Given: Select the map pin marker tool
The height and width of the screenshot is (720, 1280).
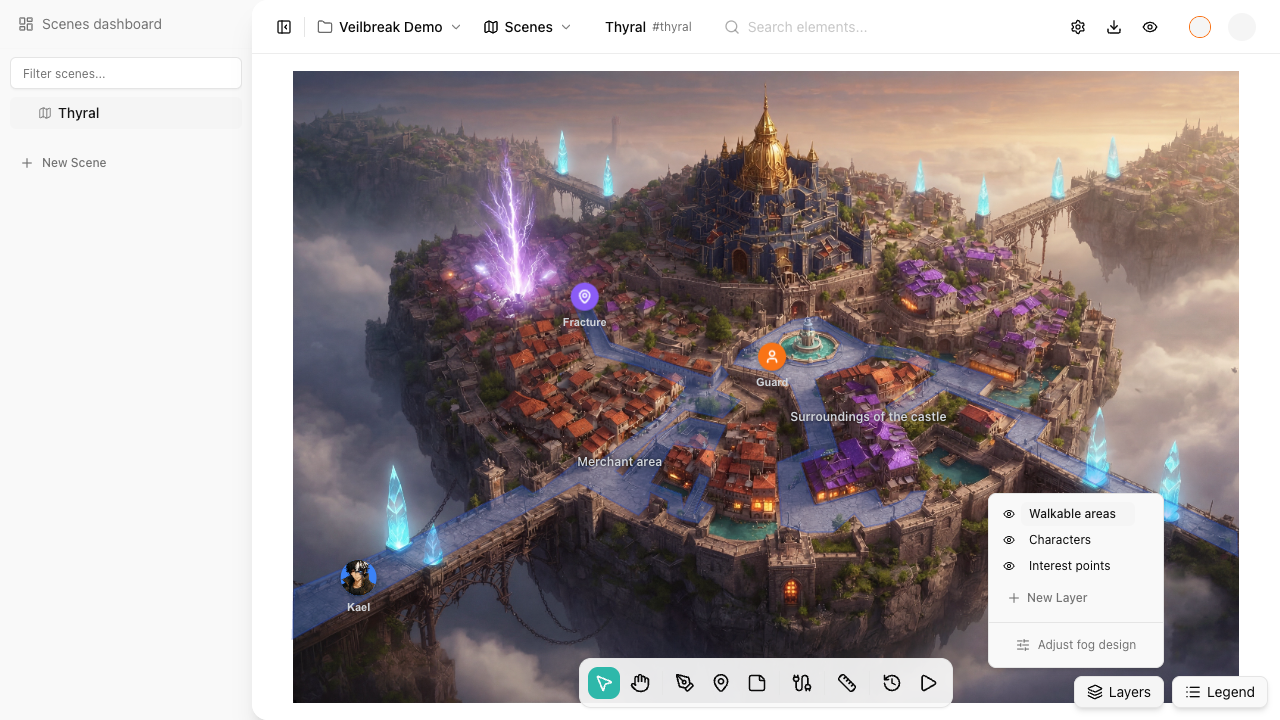Looking at the screenshot, I should (721, 683).
